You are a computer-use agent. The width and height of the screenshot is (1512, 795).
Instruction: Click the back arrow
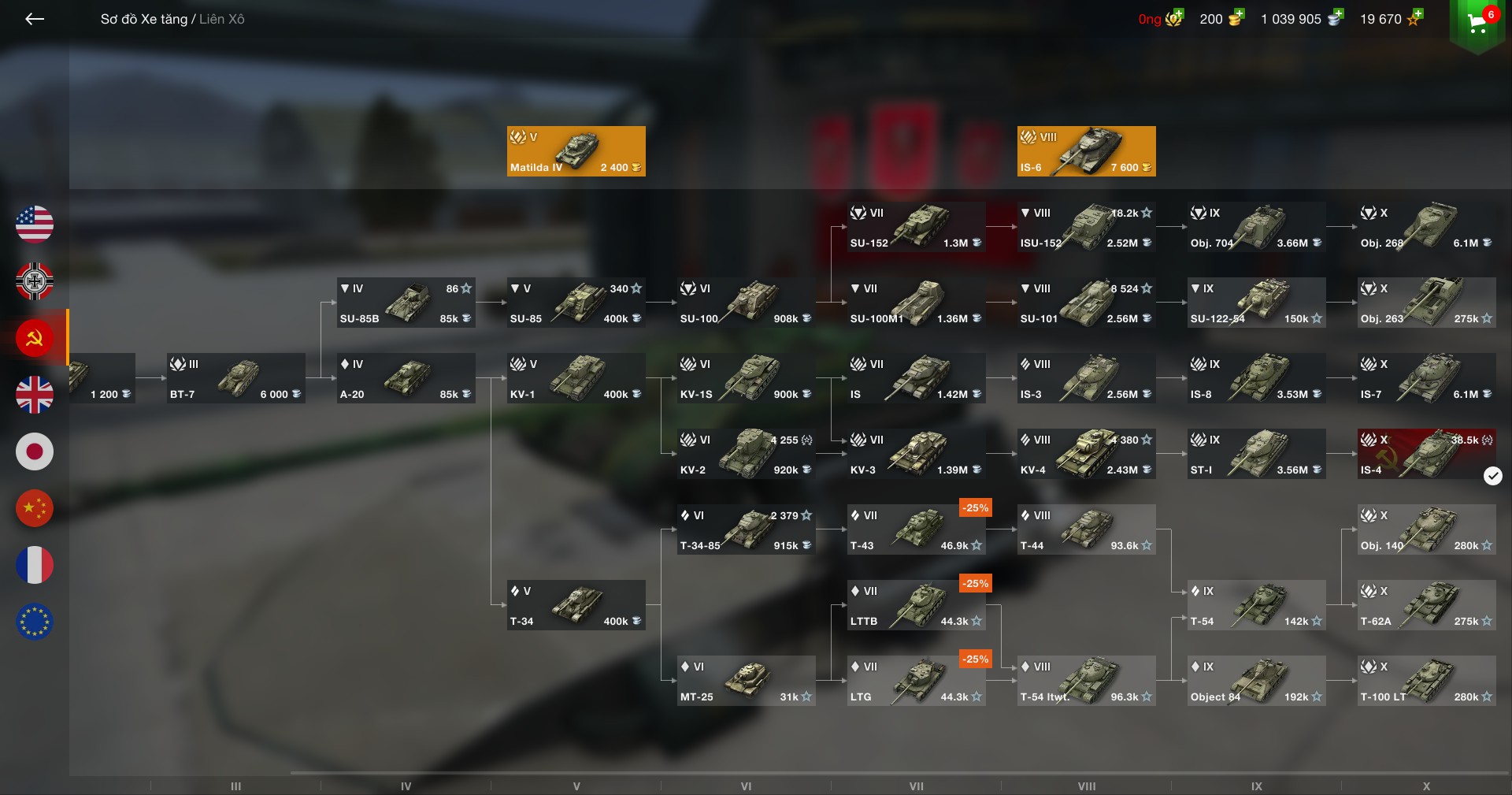tap(35, 19)
